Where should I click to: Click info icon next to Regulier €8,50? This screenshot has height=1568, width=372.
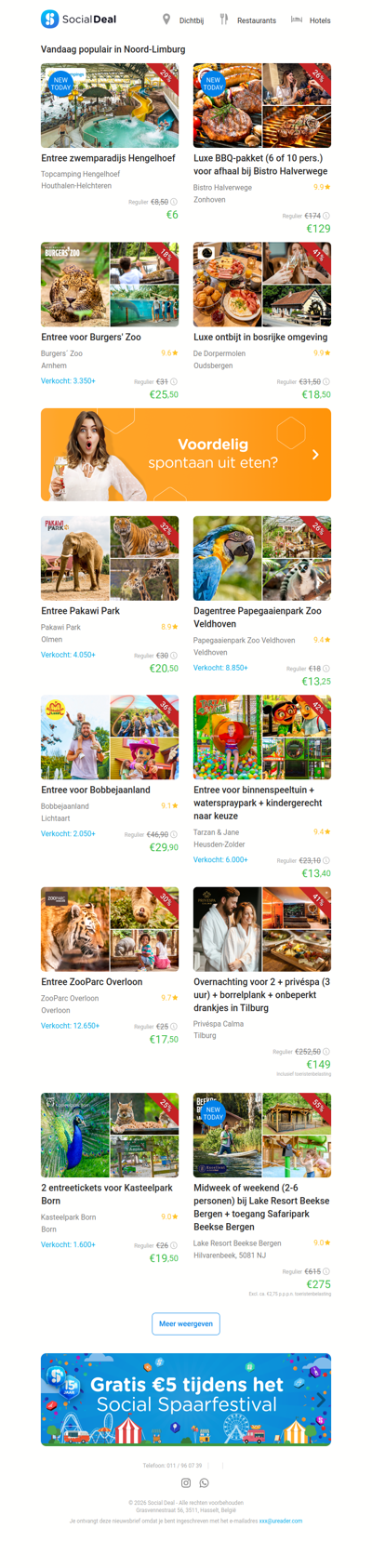(174, 202)
